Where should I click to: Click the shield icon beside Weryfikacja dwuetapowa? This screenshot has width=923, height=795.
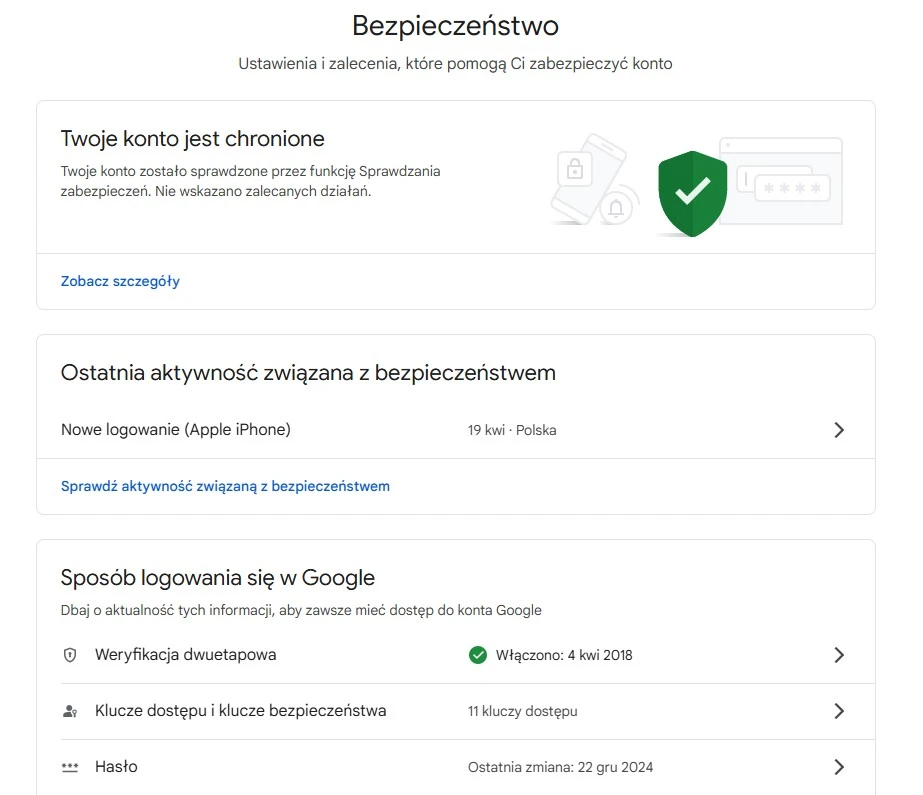tap(70, 655)
